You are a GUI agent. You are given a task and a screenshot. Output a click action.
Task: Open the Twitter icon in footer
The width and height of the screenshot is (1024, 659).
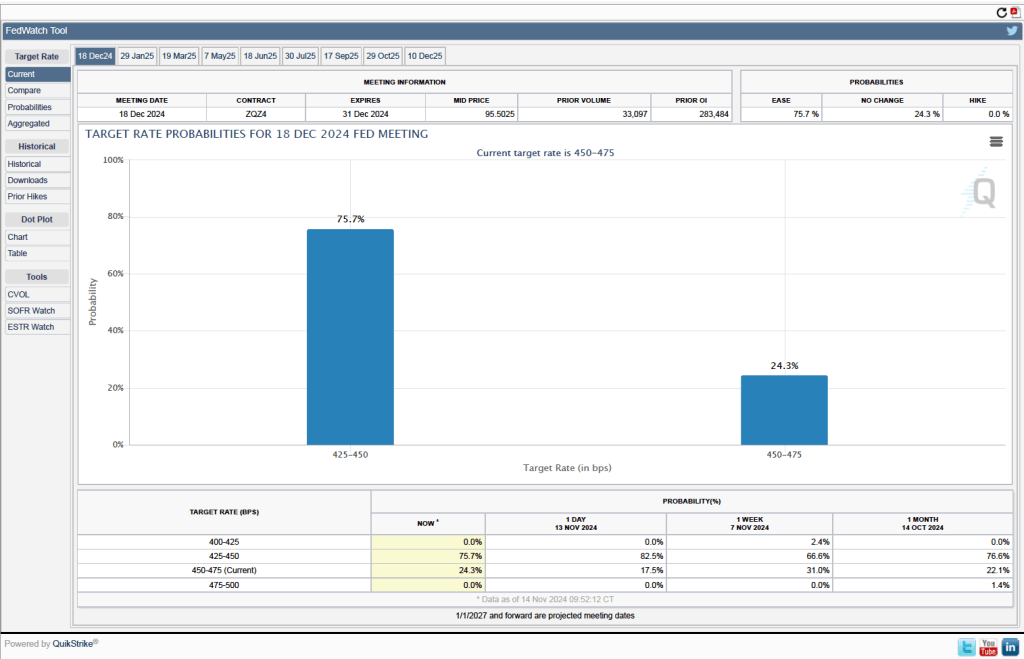click(966, 647)
